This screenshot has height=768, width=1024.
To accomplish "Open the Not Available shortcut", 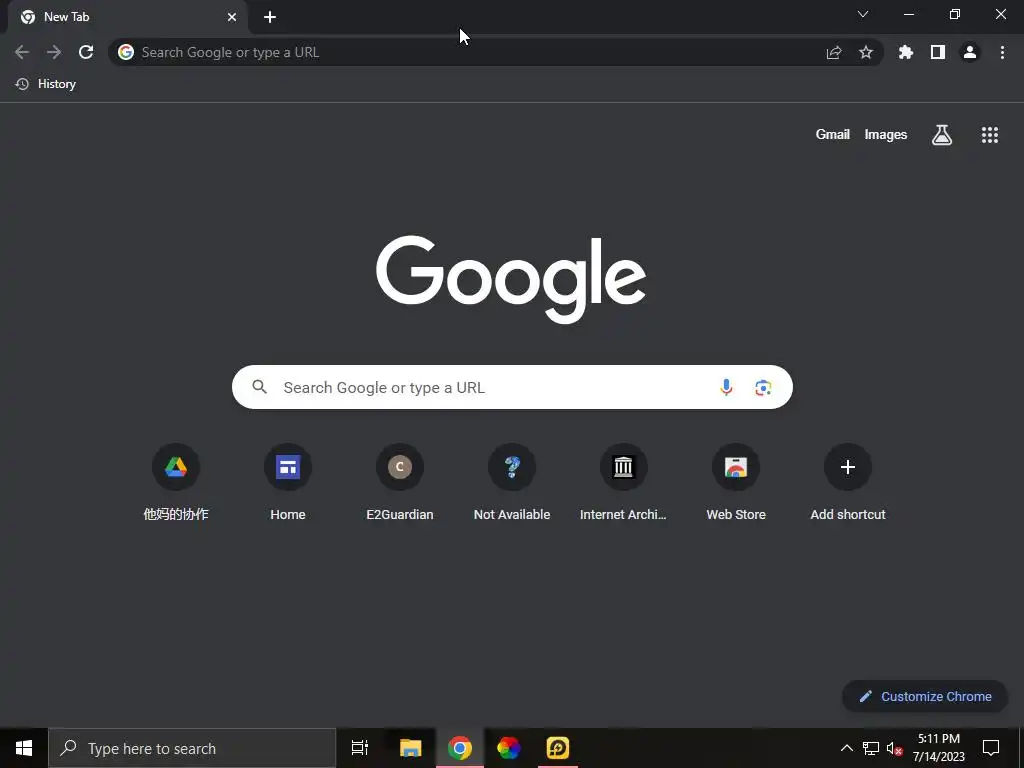I will (512, 483).
